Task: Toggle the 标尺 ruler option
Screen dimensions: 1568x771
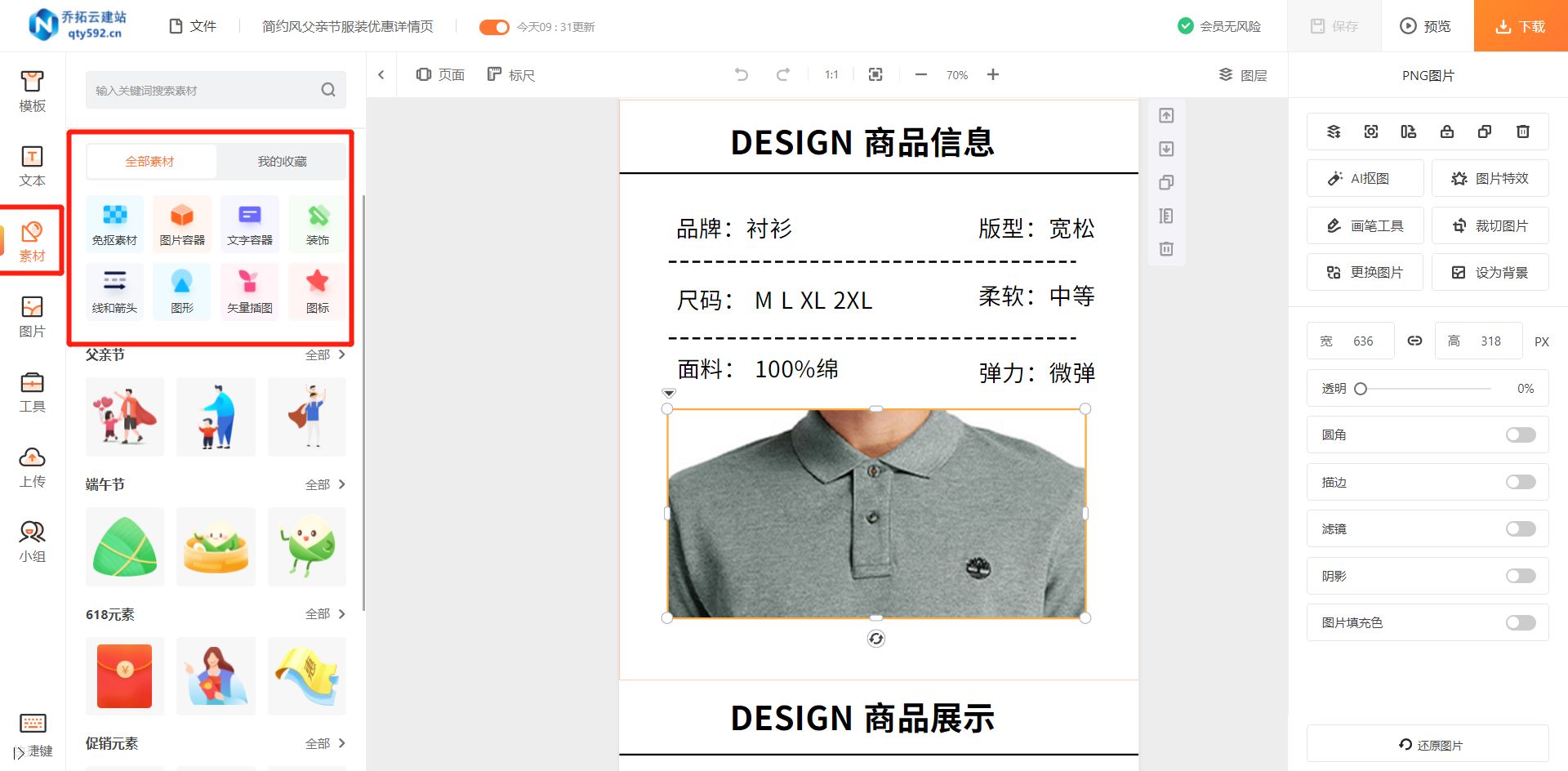Action: coord(511,74)
